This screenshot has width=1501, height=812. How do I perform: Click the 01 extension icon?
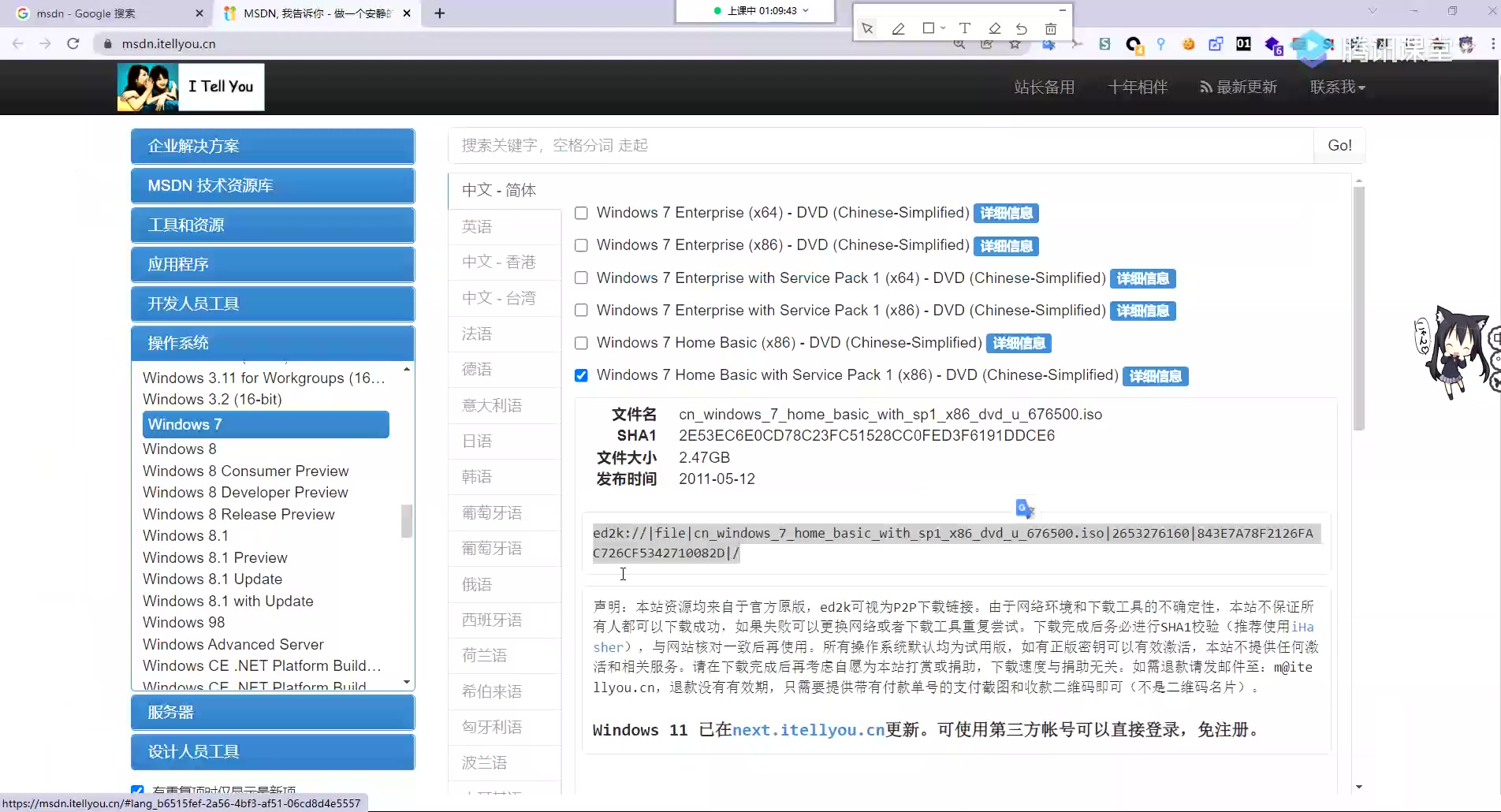pos(1243,44)
